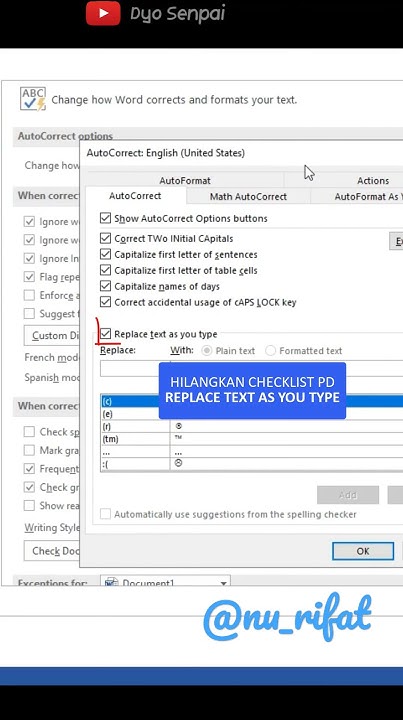403x720 pixels.
Task: Select the AutoCorrect tab
Action: pyautogui.click(x=135, y=196)
